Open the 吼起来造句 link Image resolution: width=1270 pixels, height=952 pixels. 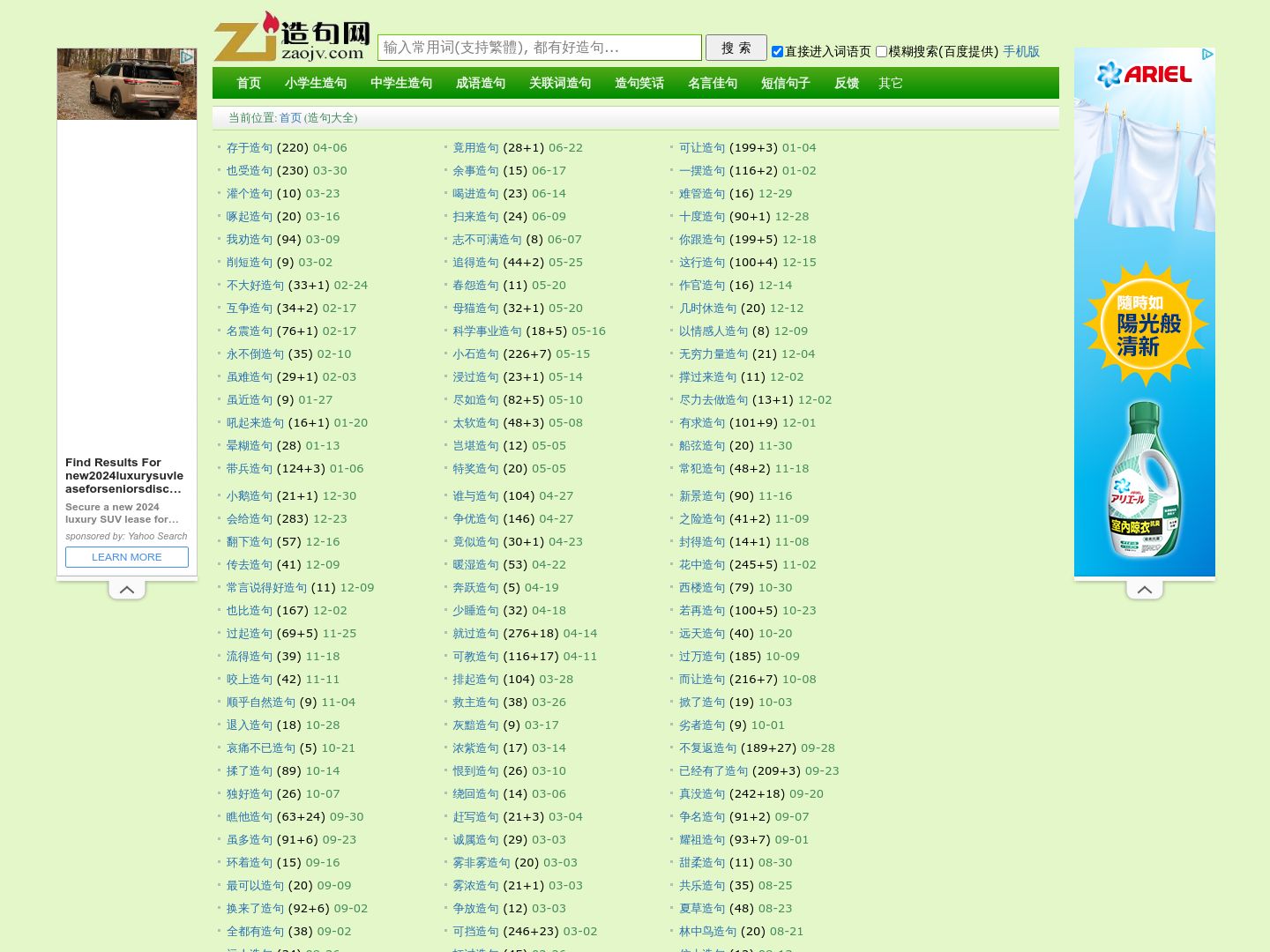coord(256,422)
